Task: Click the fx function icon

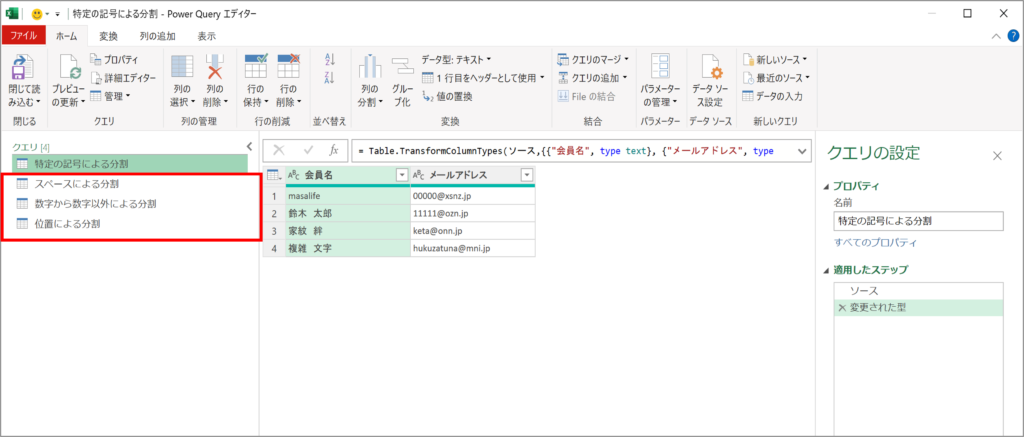Action: 334,150
